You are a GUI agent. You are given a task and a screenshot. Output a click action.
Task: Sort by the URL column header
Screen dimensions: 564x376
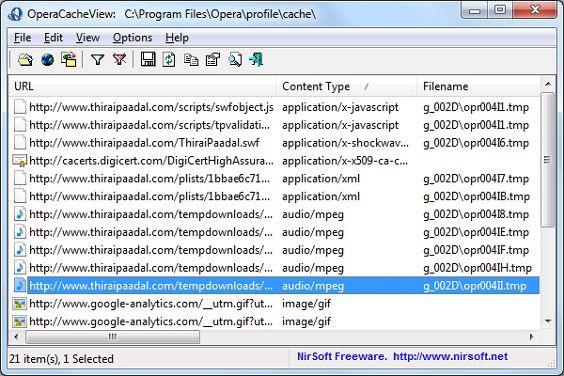point(142,86)
